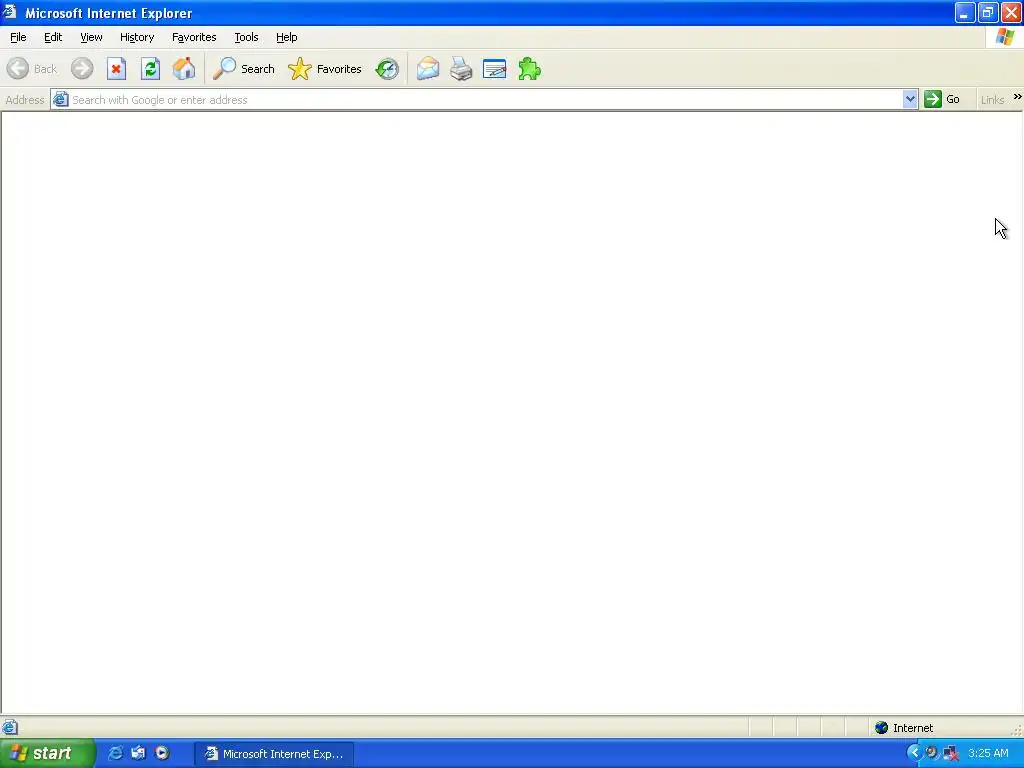Launch Internet Explorer from Quick Launch

tap(115, 753)
